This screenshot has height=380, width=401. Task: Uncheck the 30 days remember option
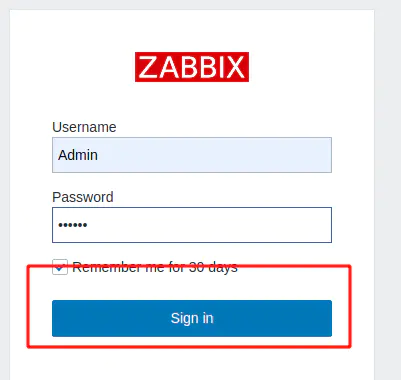click(60, 267)
